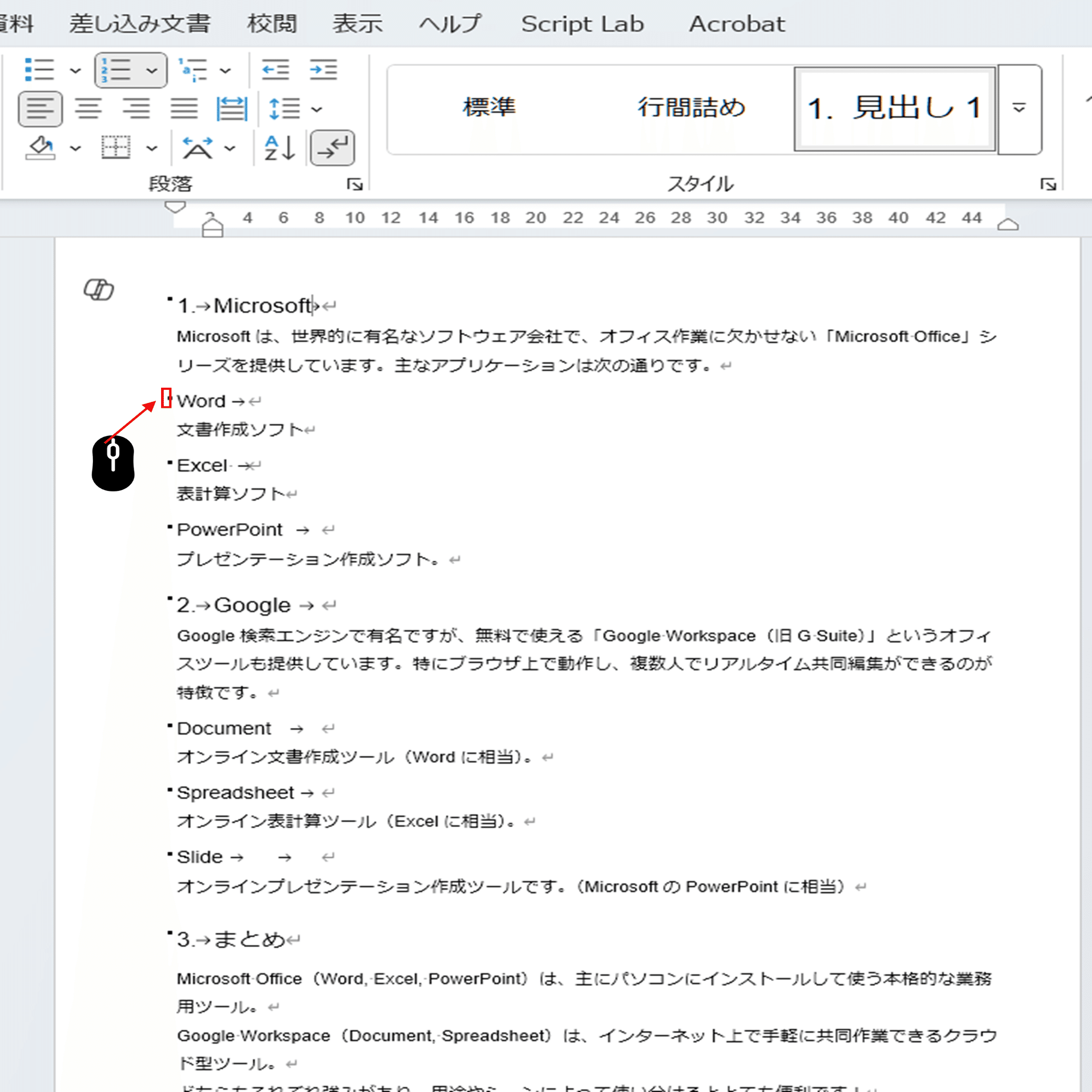Apply paragraph shading with the paint bucket icon
Screen dimensions: 1092x1092
(41, 148)
